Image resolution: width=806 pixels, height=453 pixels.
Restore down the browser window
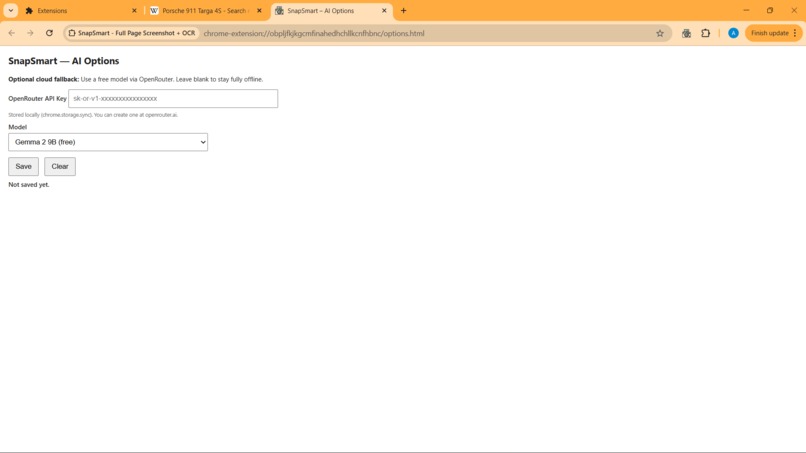coord(770,10)
